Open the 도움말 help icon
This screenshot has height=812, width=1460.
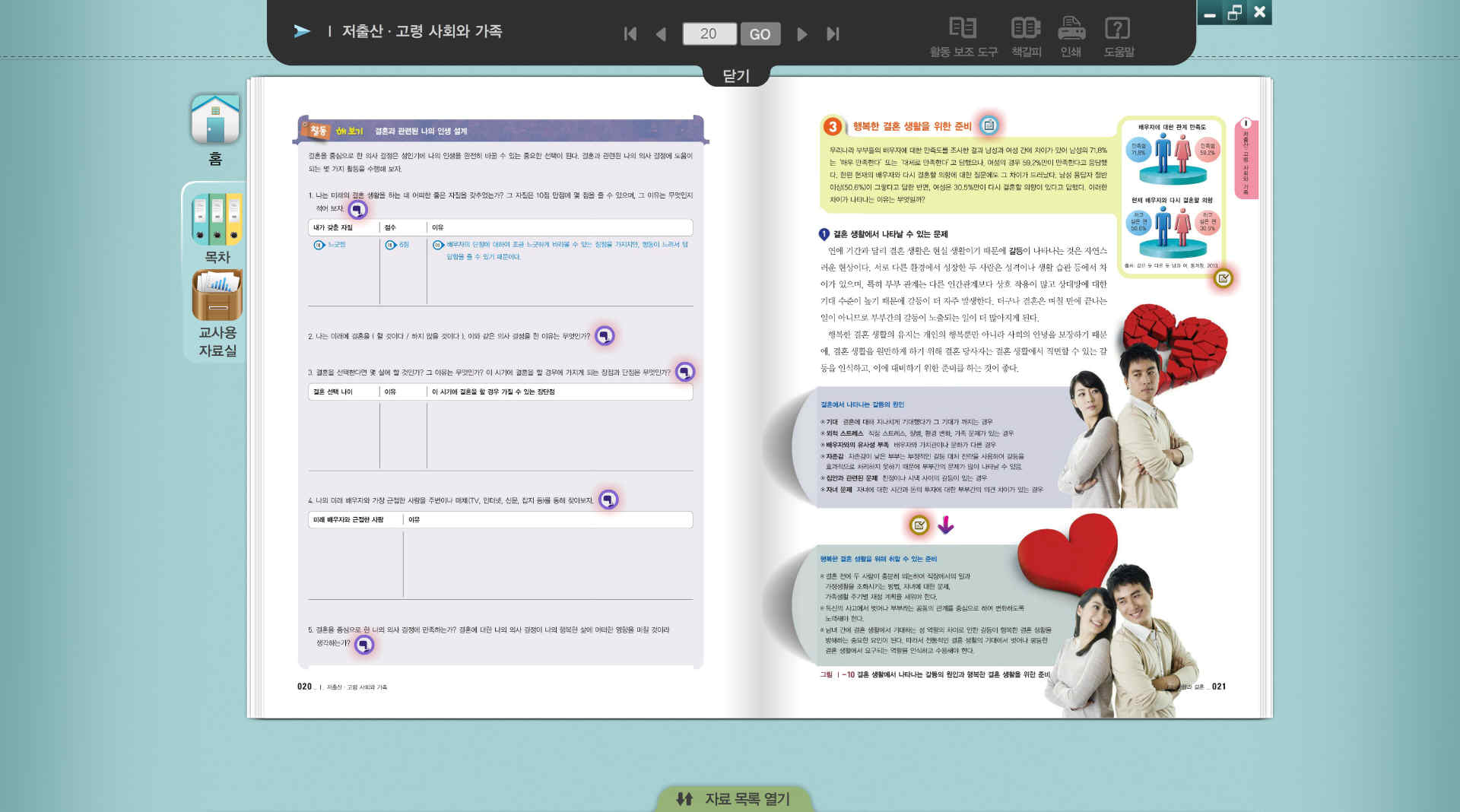coord(1118,36)
